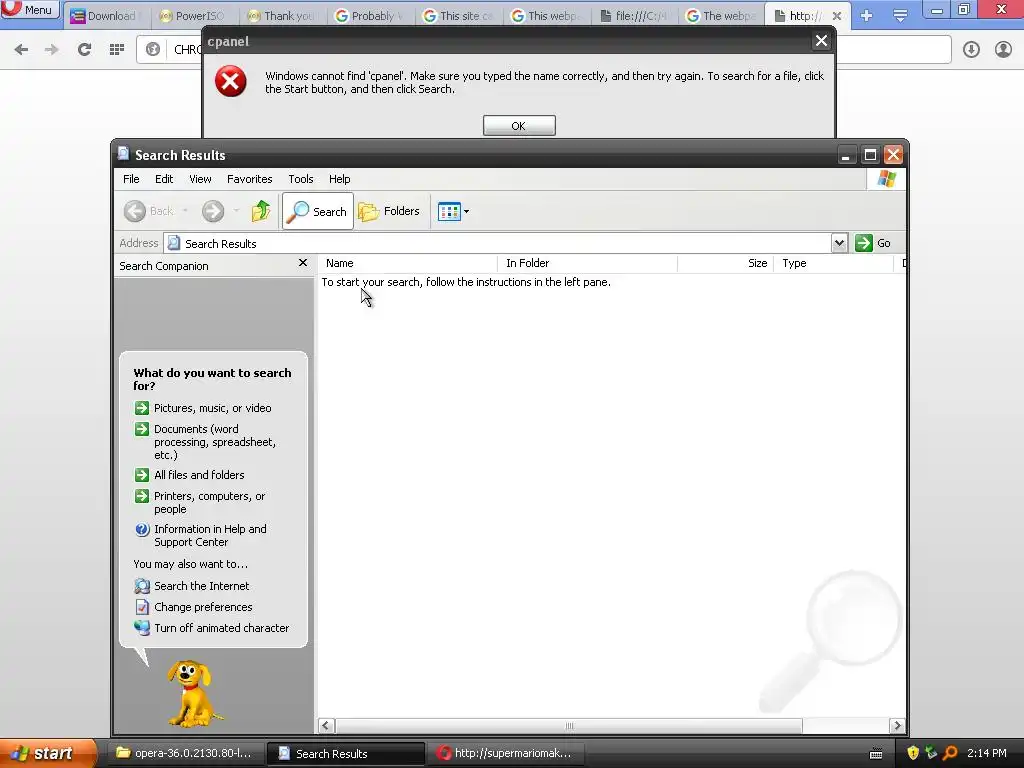Go up one folder level
1024x768 pixels.
point(261,211)
